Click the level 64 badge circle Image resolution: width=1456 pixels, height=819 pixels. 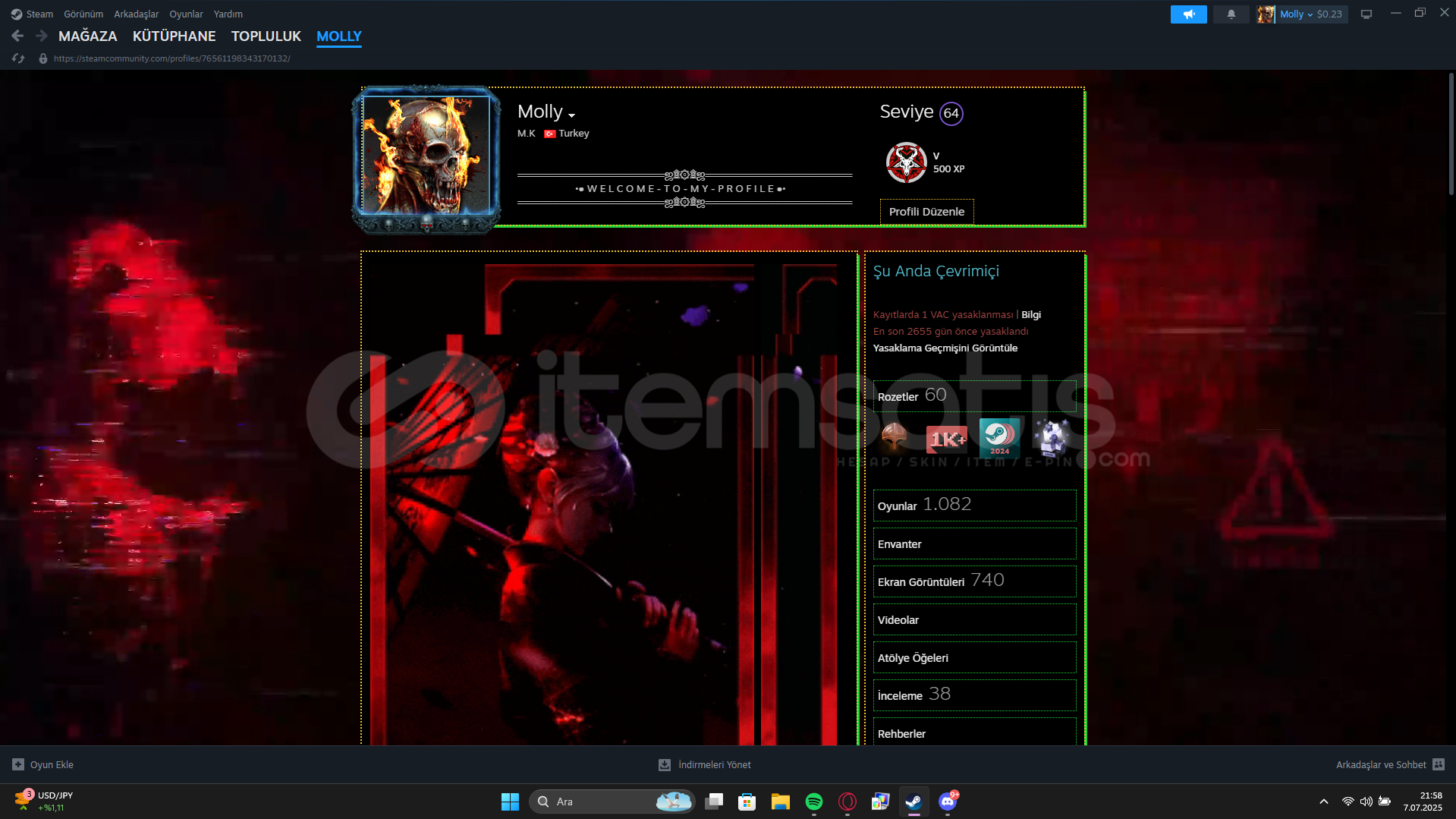click(x=951, y=113)
